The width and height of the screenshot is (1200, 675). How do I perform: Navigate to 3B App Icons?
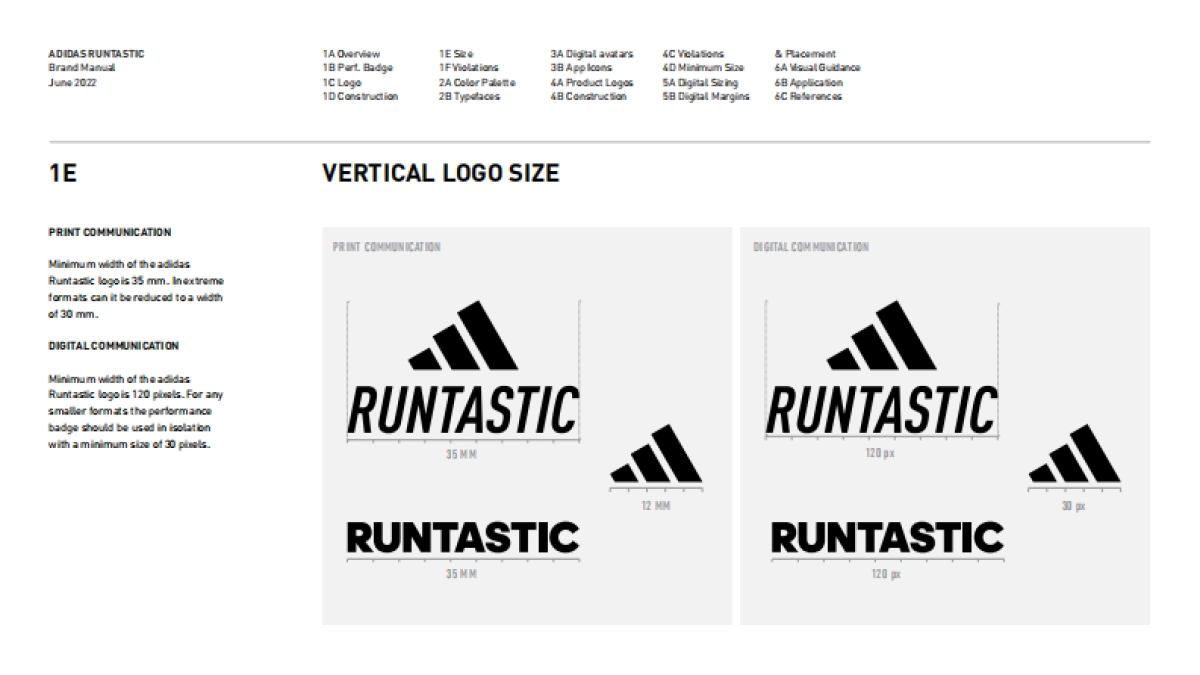point(580,67)
